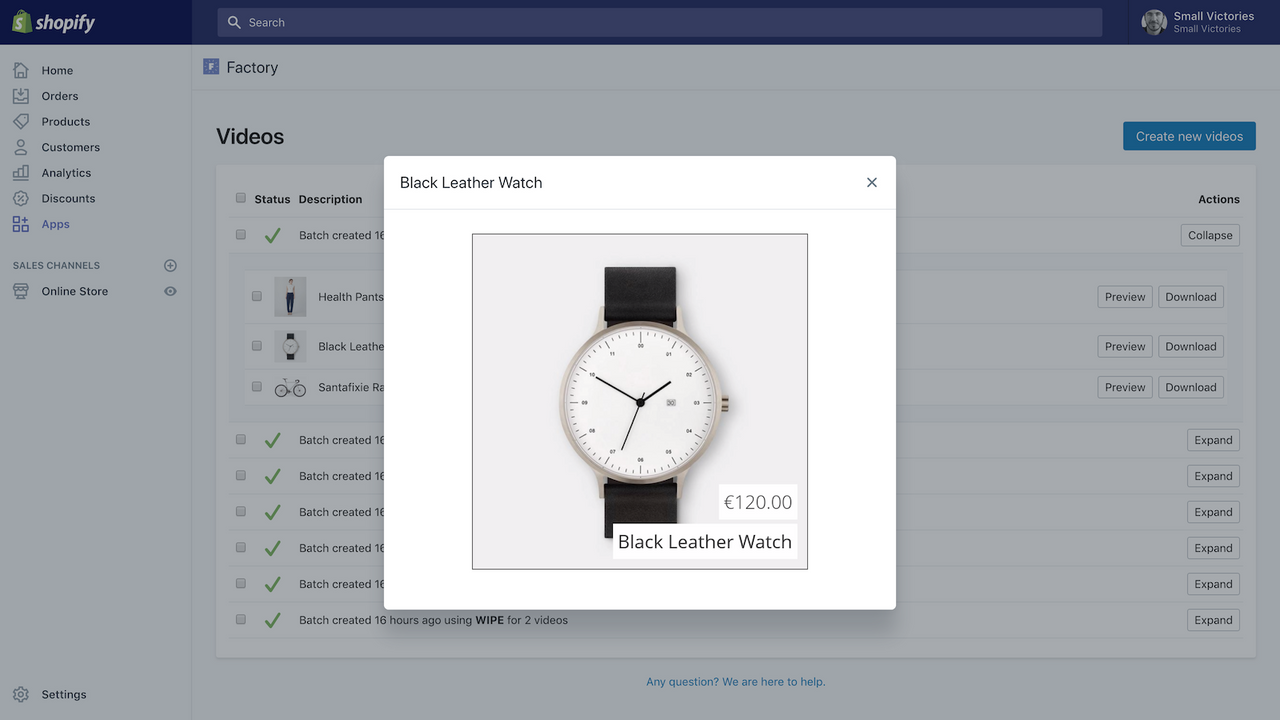The height and width of the screenshot is (720, 1280).
Task: Add a sales channel with plus icon
Action: [170, 265]
